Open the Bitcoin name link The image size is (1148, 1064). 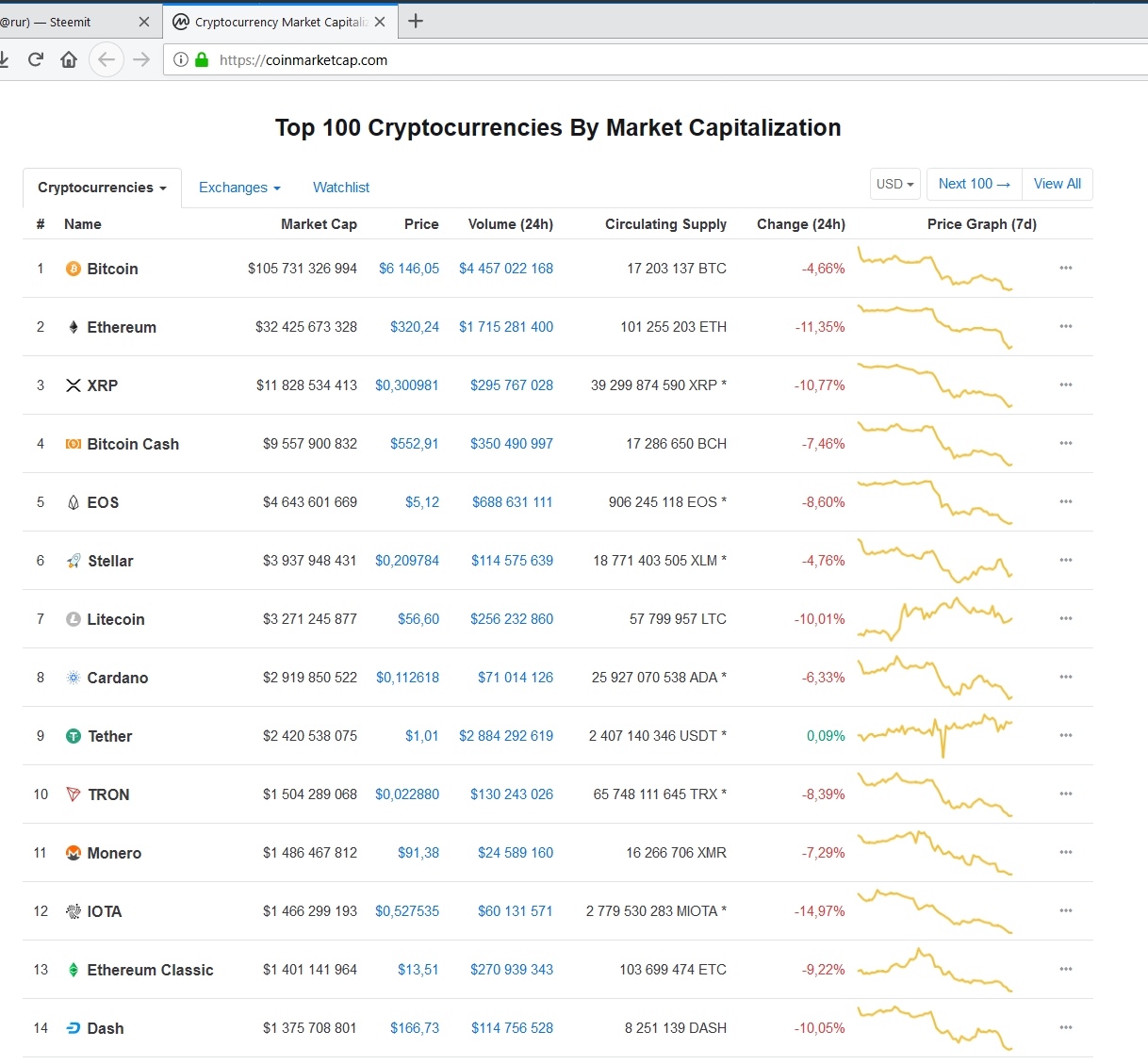112,269
